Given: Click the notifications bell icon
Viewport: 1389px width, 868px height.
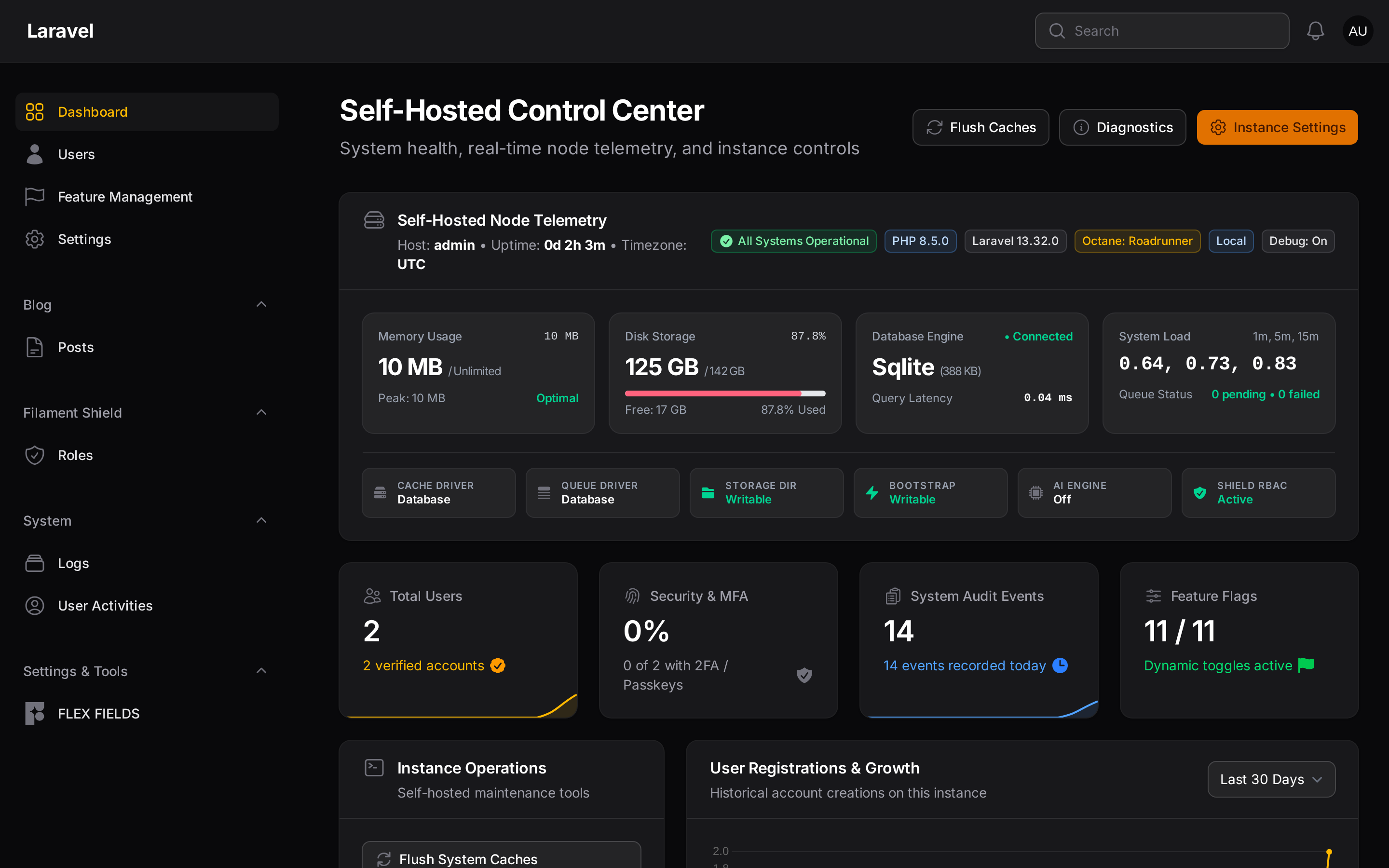Looking at the screenshot, I should click(x=1315, y=31).
